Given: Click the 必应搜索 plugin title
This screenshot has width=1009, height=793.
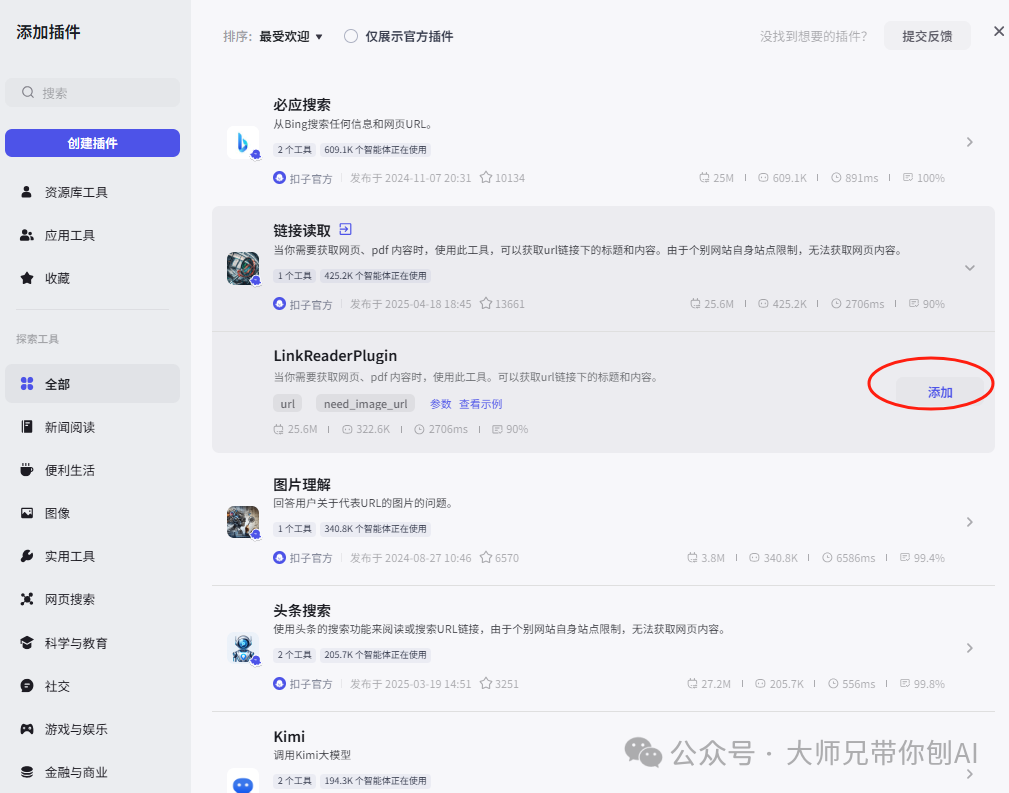Looking at the screenshot, I should (x=302, y=105).
